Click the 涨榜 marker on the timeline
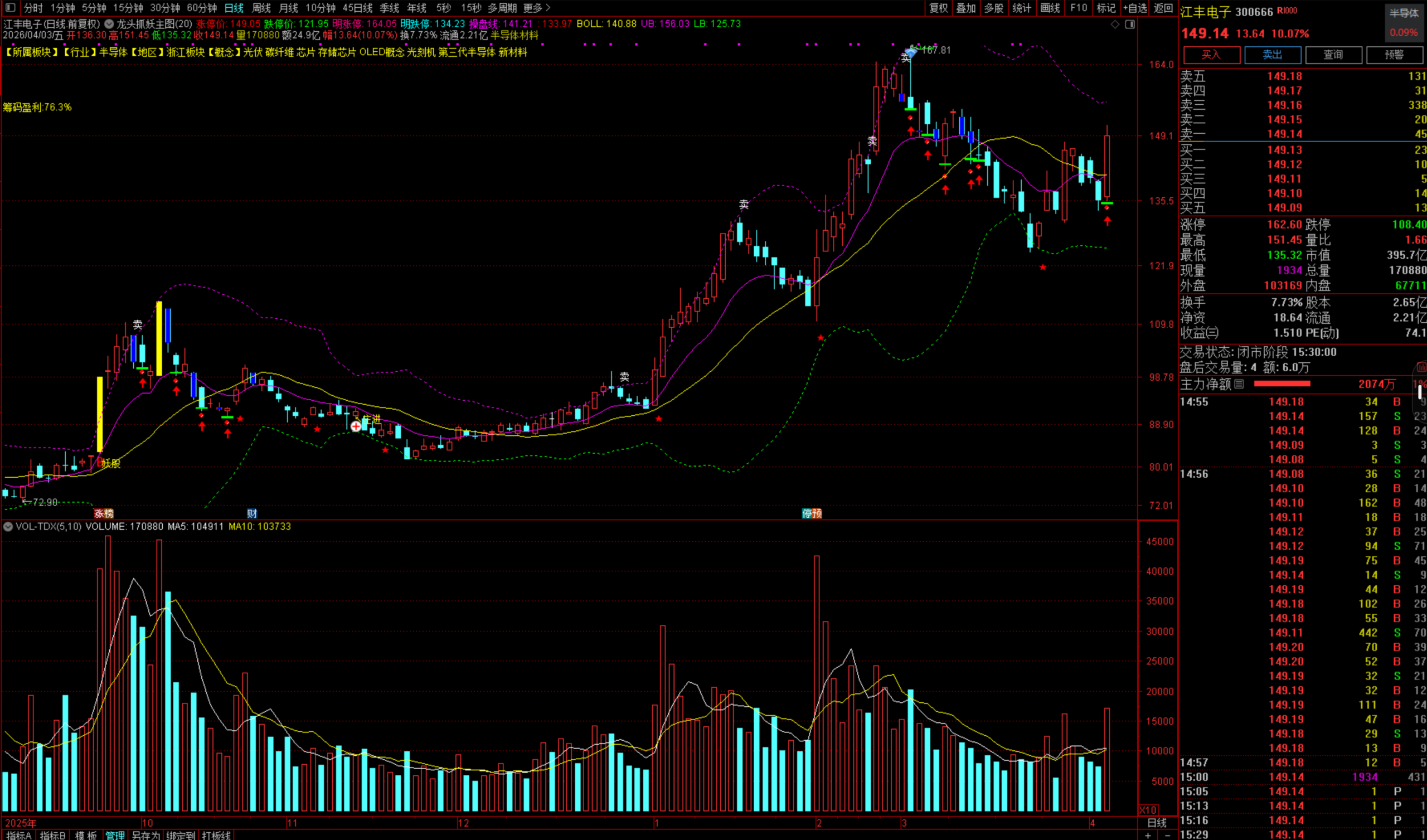 [x=104, y=513]
